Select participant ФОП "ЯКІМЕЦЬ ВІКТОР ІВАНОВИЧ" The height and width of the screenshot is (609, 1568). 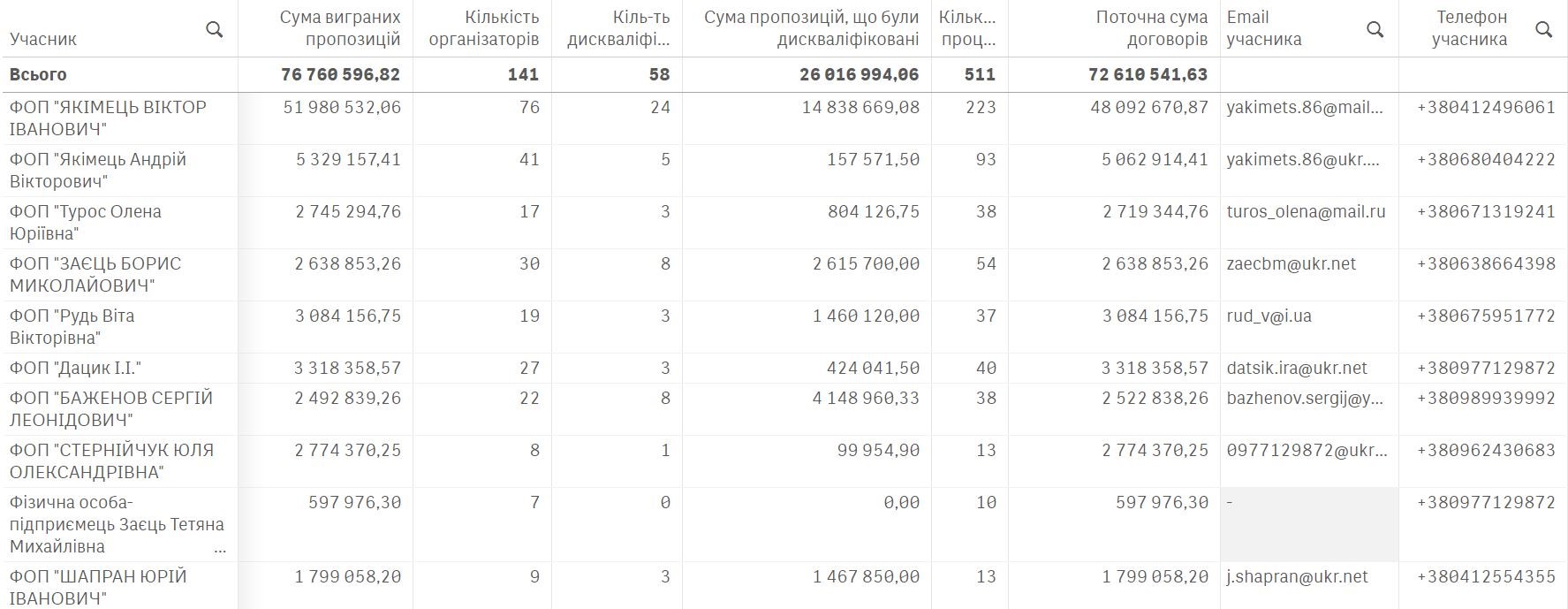108,118
